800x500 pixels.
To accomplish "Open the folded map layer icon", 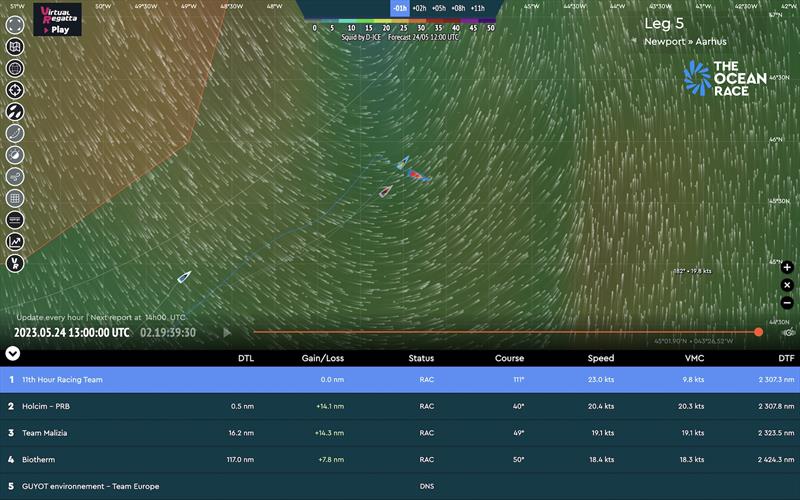I will coord(15,46).
